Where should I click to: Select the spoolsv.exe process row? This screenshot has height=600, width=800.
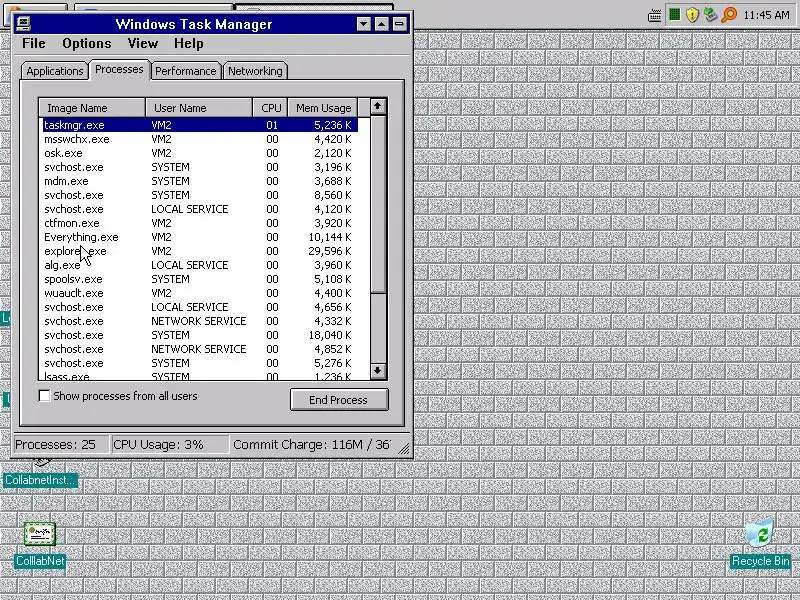199,279
